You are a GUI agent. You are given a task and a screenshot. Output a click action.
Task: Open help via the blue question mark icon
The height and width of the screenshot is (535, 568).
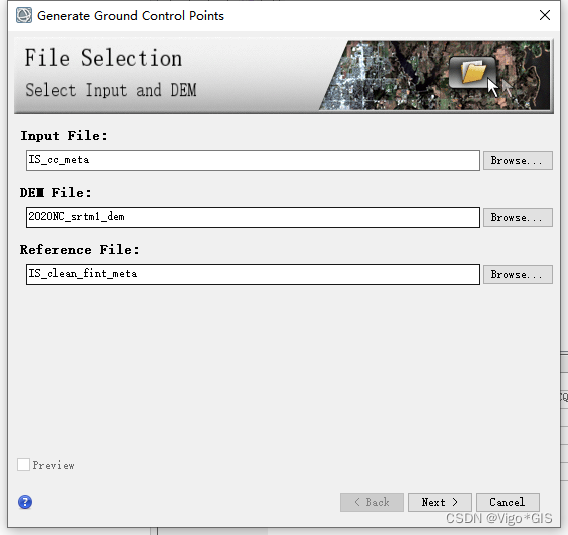click(x=25, y=502)
